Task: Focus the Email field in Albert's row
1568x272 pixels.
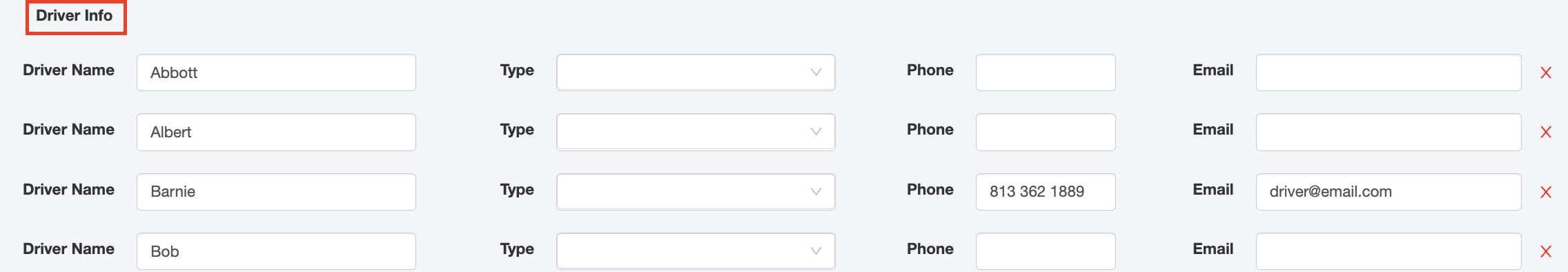Action: point(1389,132)
